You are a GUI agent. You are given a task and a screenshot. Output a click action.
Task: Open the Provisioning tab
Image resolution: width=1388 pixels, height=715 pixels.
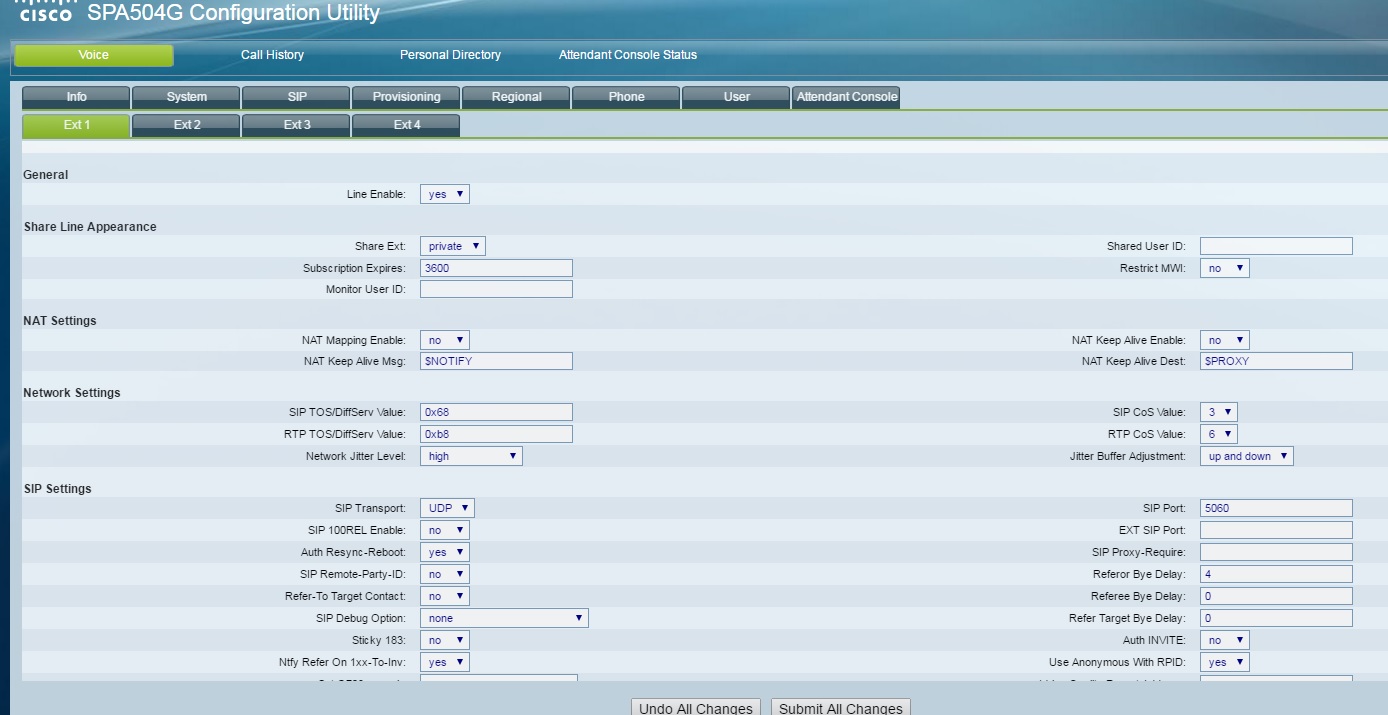click(x=406, y=97)
